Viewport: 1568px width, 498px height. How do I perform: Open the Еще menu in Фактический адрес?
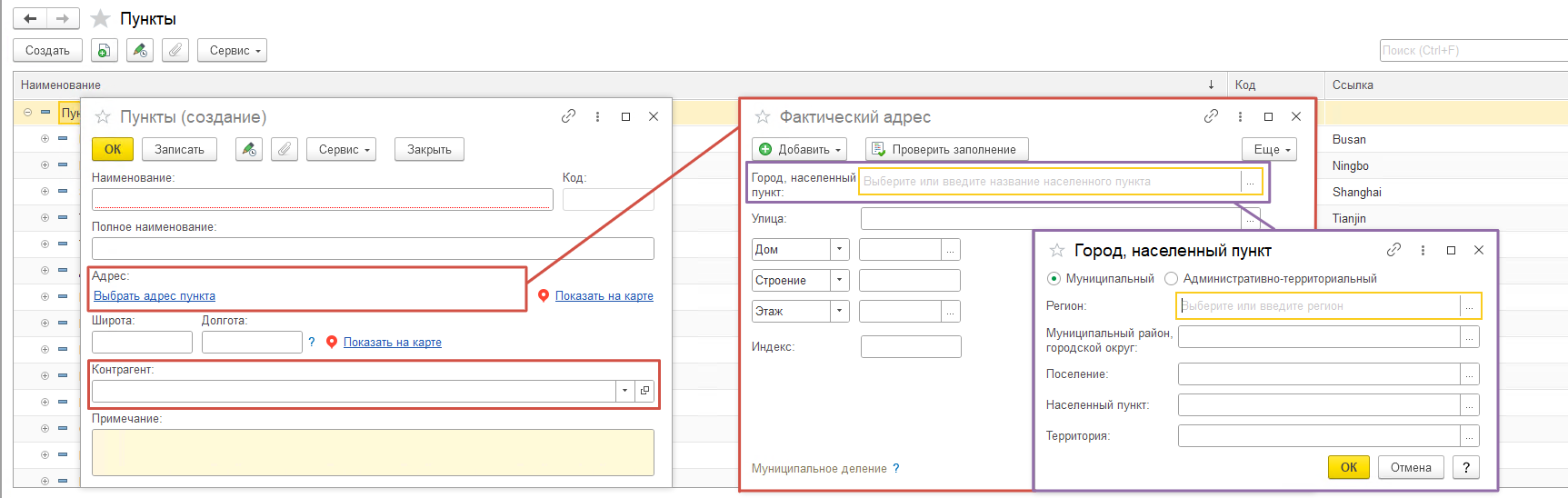(1269, 149)
